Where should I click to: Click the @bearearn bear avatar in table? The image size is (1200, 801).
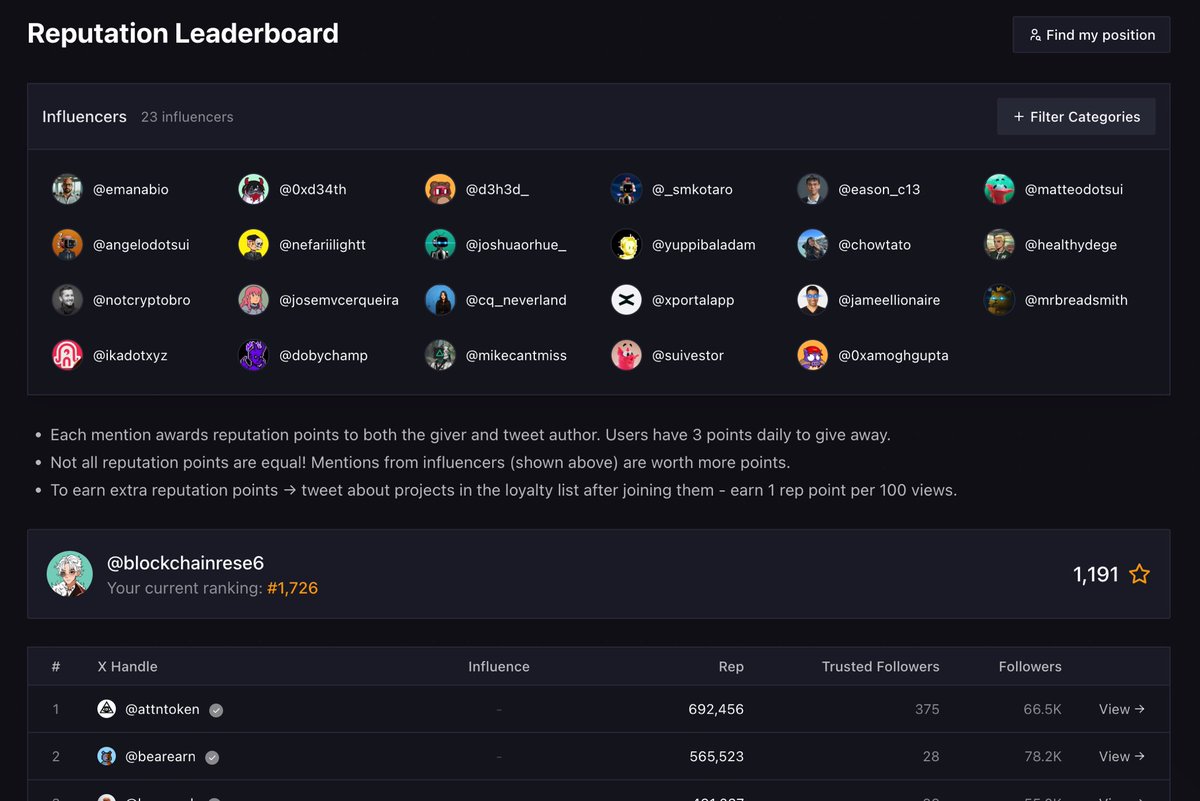(x=106, y=757)
